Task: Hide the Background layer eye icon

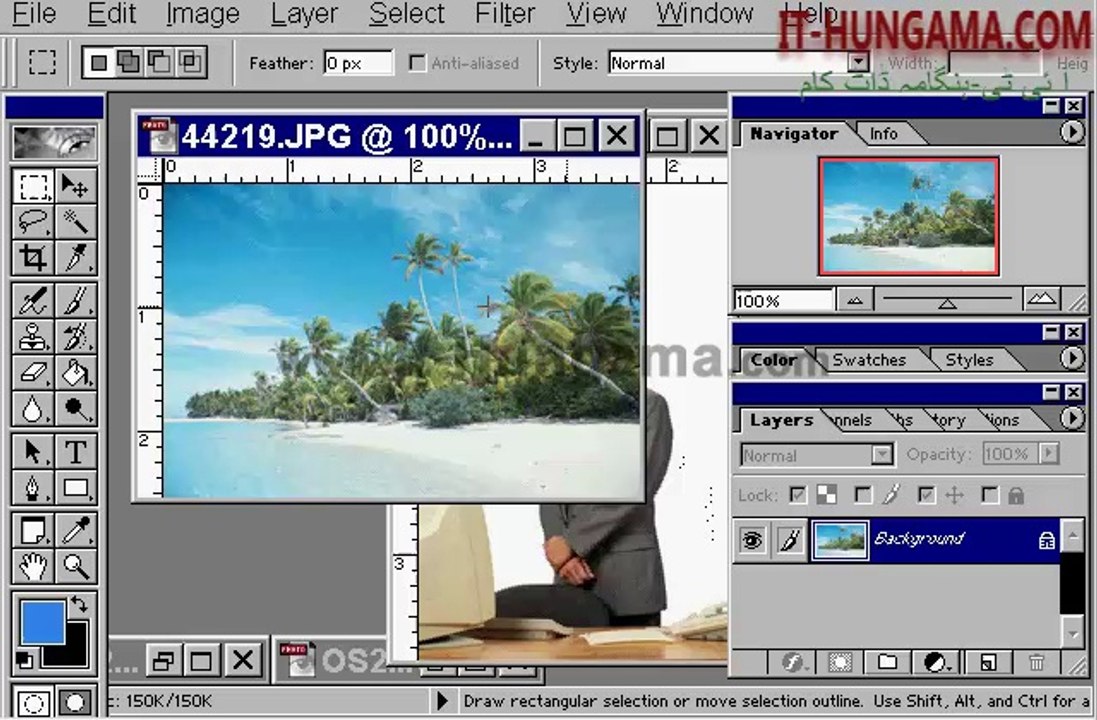Action: coord(752,540)
